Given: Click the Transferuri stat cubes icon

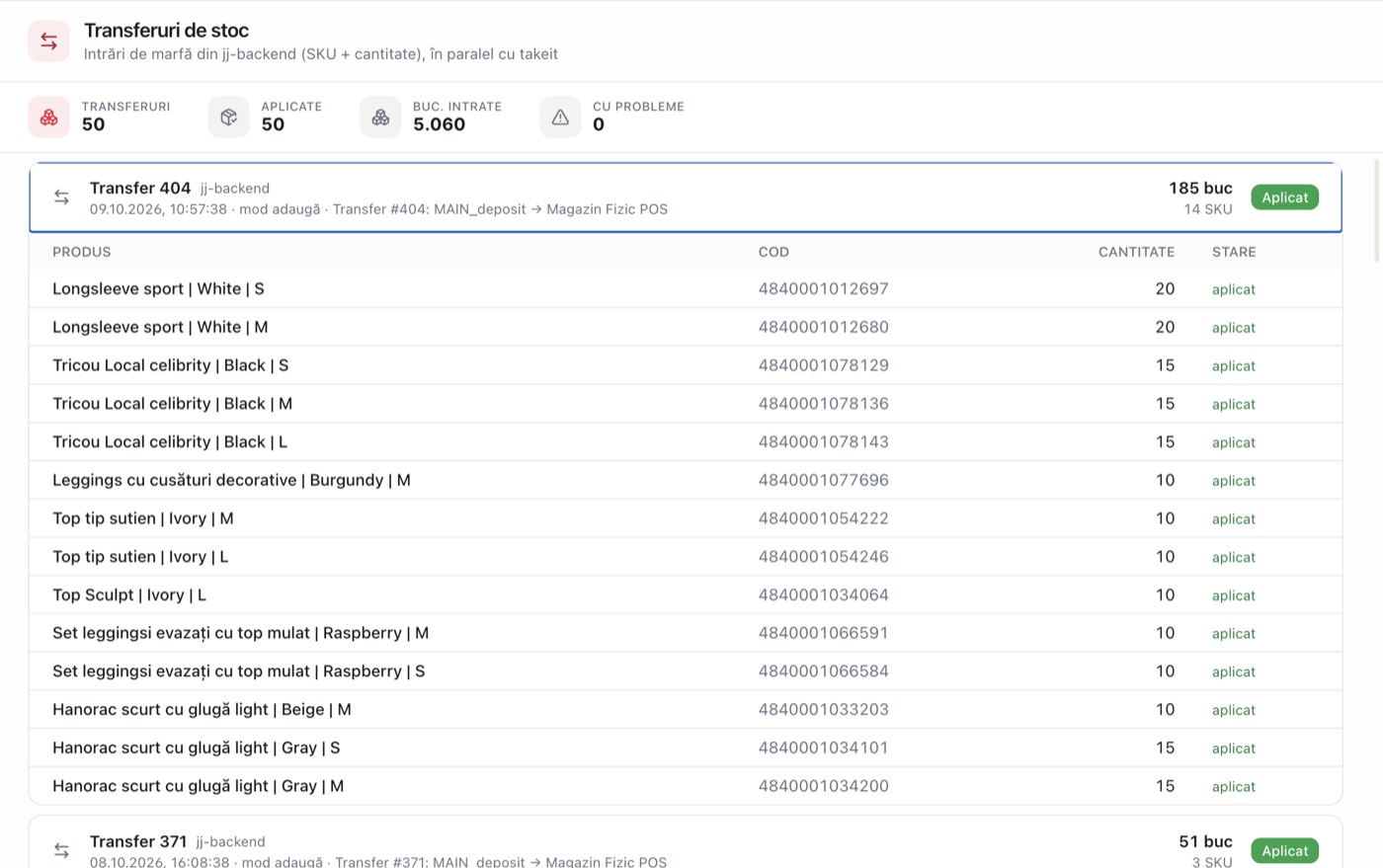Looking at the screenshot, I should point(48,118).
